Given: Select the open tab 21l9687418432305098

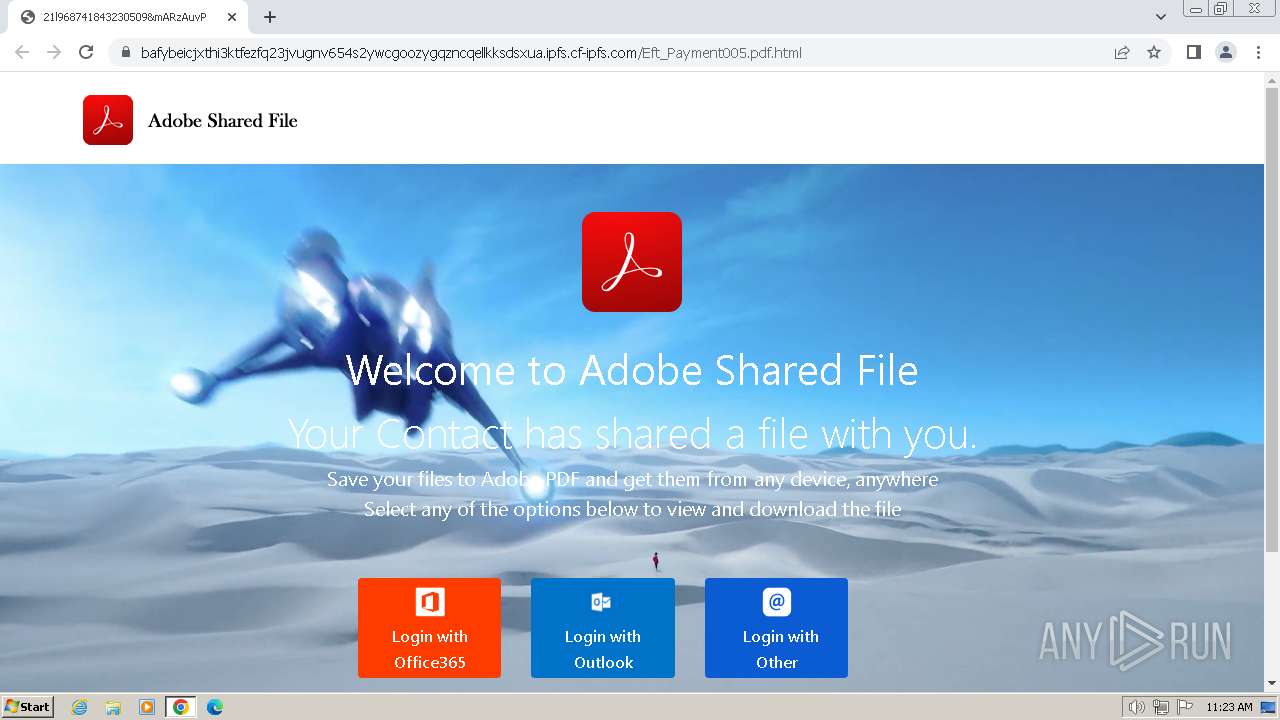Looking at the screenshot, I should [129, 17].
